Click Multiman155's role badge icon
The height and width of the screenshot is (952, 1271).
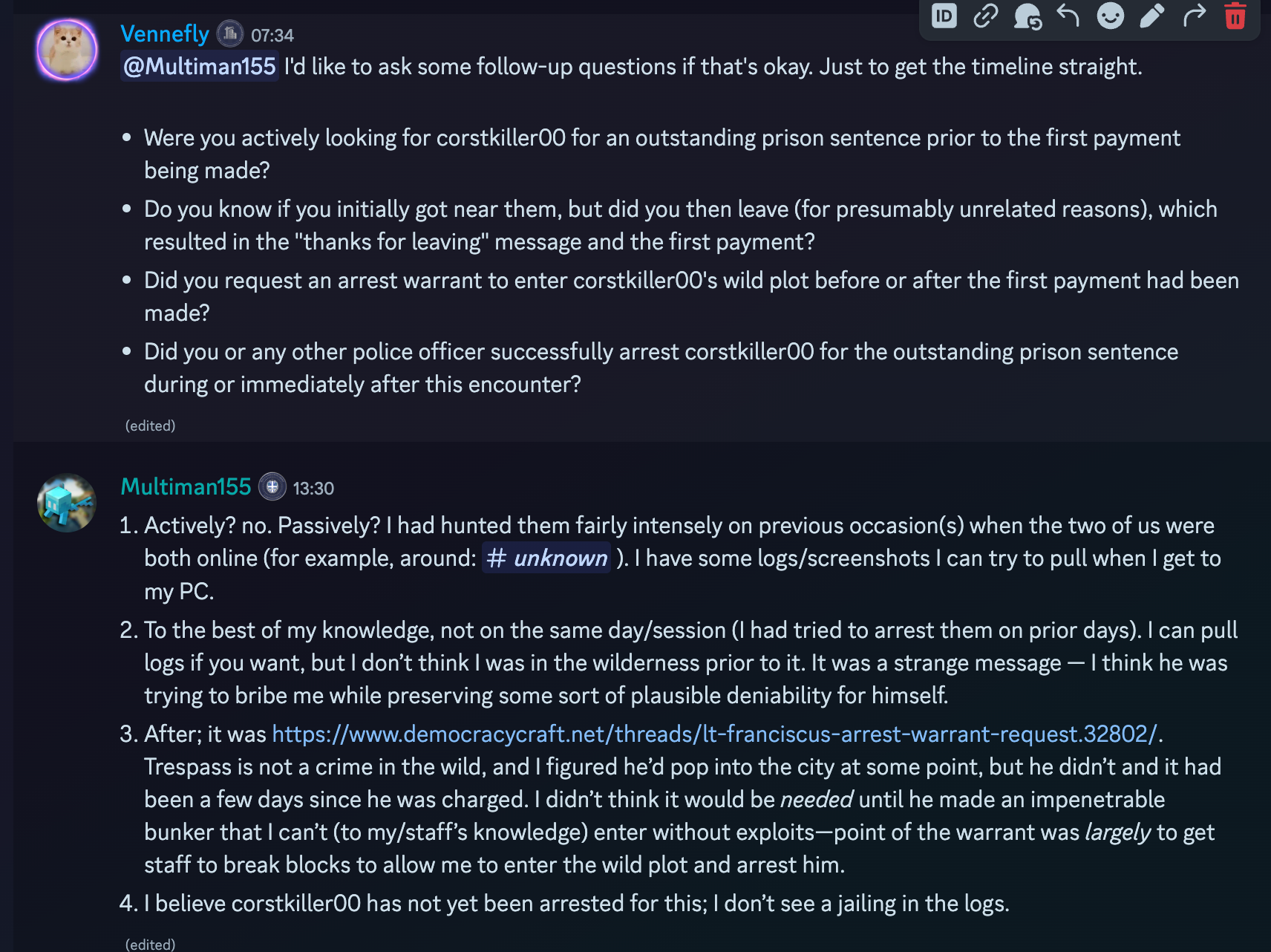[x=272, y=487]
